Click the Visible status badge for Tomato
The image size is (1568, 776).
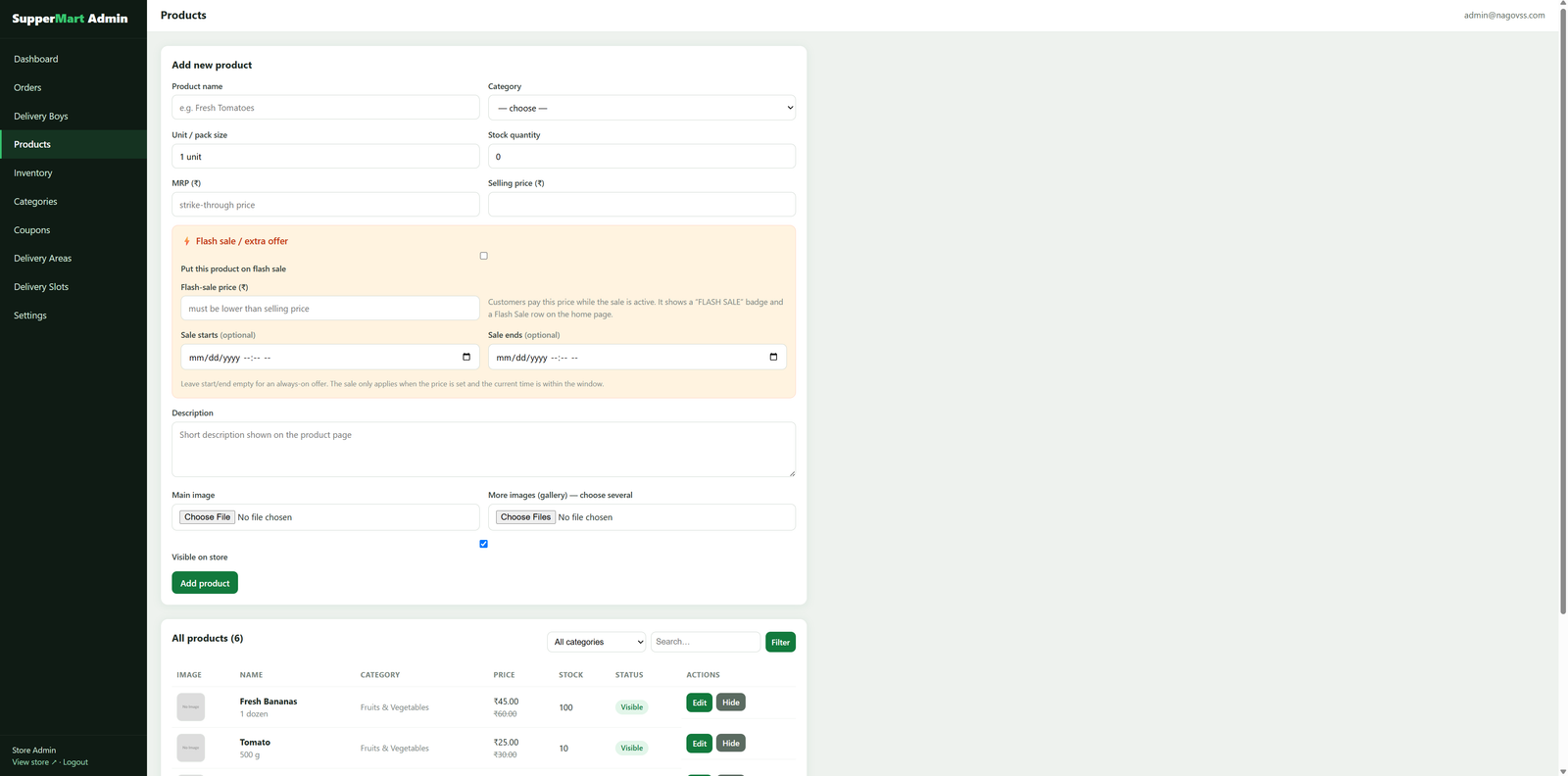632,749
